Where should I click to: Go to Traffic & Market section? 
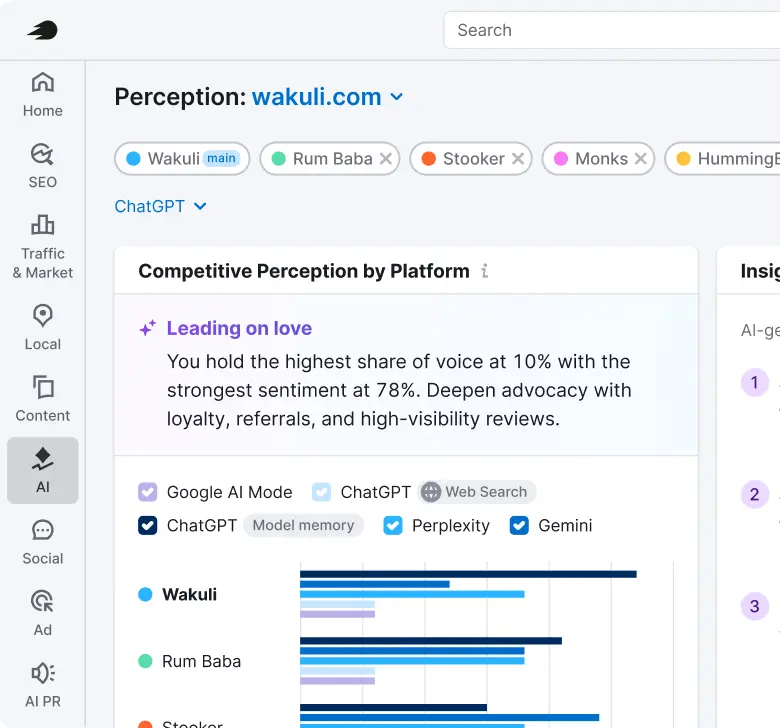point(43,247)
